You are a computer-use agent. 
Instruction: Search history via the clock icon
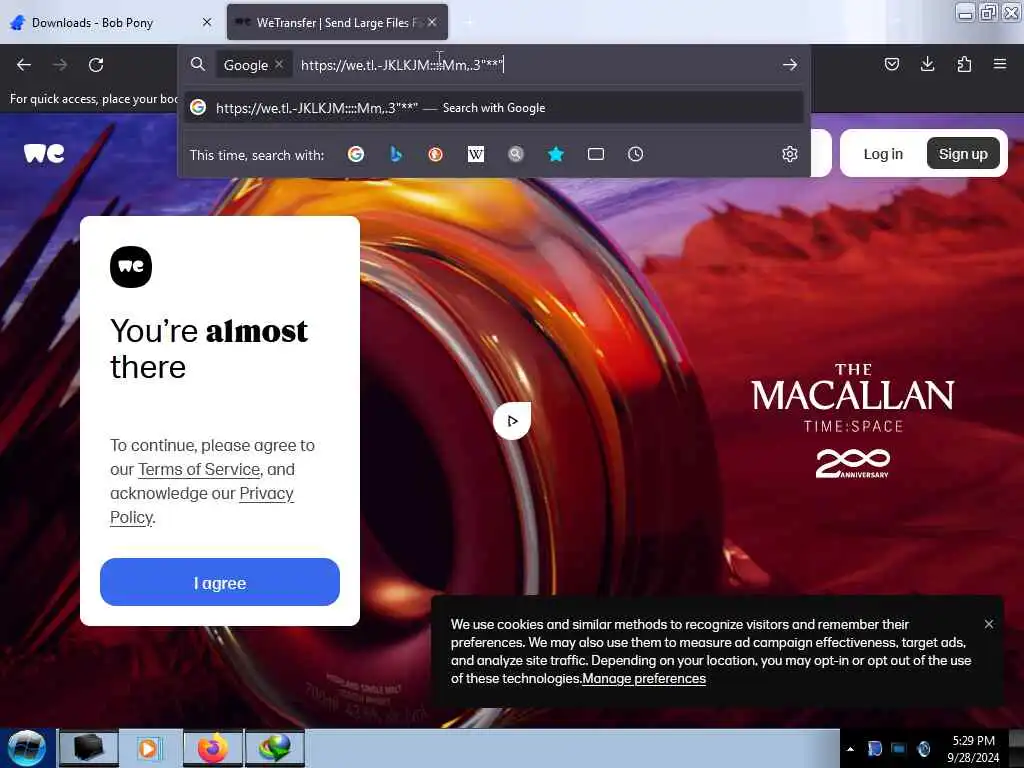pyautogui.click(x=635, y=154)
